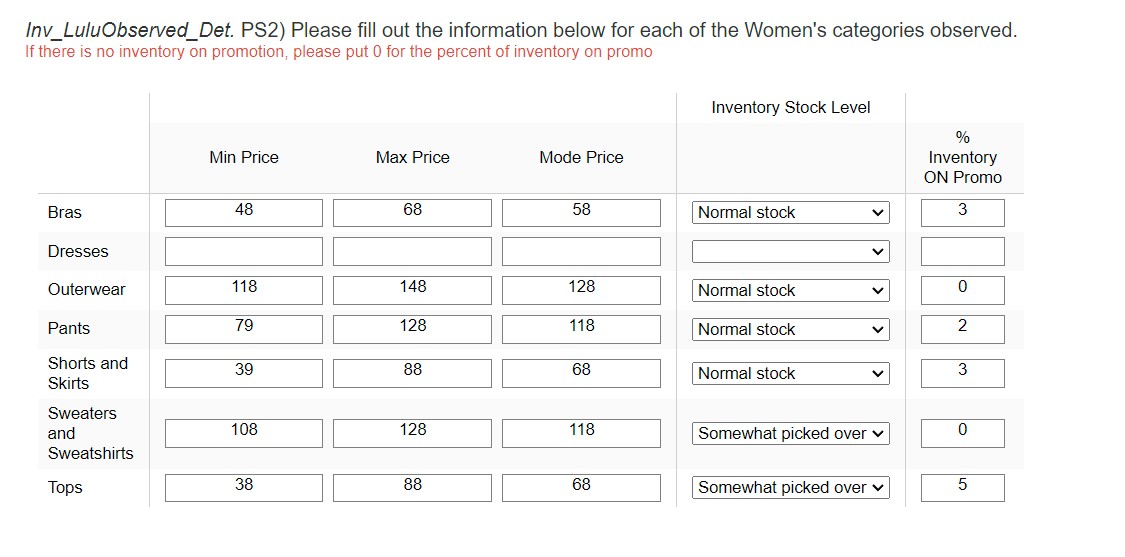Click the Tops percent on promo field
Viewport: 1125px width, 557px height.
tap(962, 488)
